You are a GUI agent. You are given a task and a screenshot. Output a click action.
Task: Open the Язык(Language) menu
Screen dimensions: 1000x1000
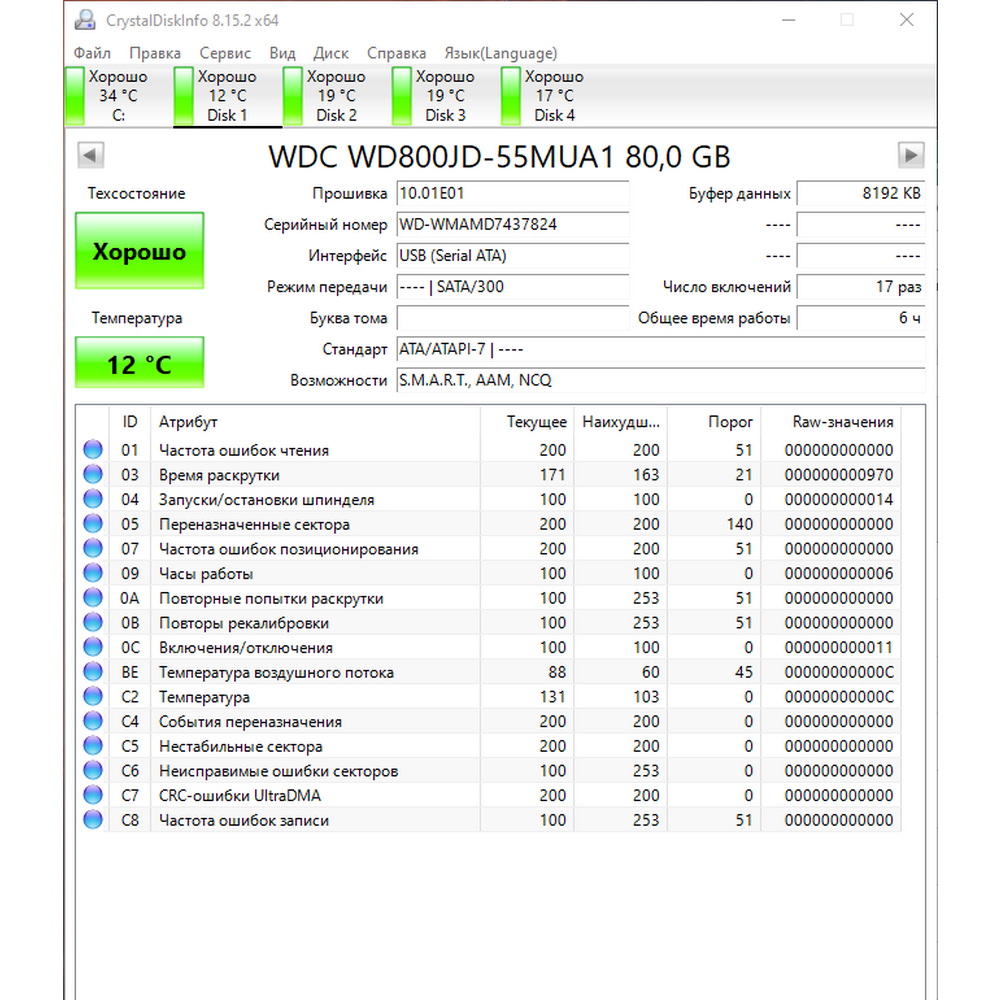pyautogui.click(x=500, y=53)
